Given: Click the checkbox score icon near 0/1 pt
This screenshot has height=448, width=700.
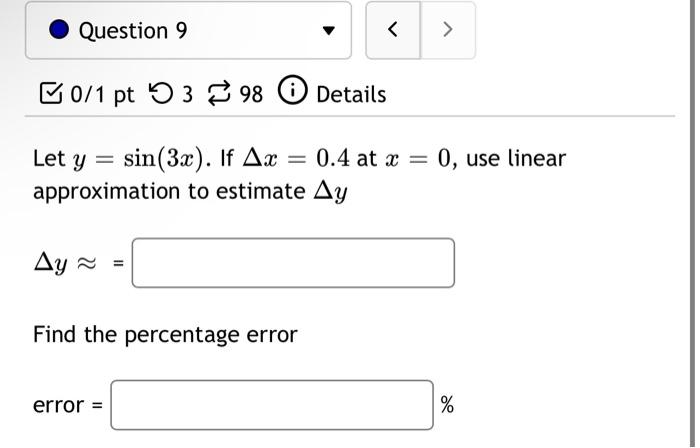Looking at the screenshot, I should (x=51, y=93).
